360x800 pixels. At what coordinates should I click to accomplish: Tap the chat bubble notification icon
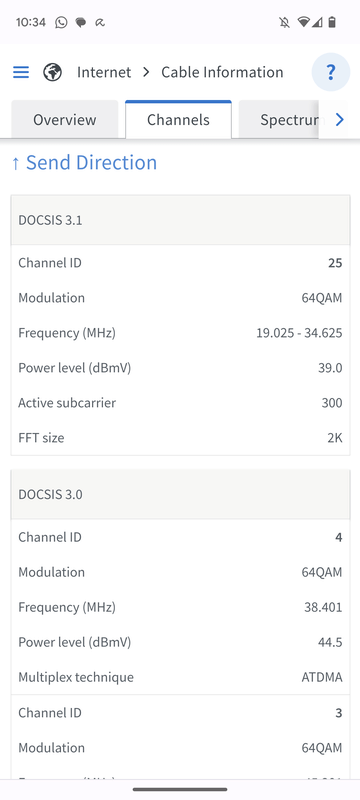point(81,22)
